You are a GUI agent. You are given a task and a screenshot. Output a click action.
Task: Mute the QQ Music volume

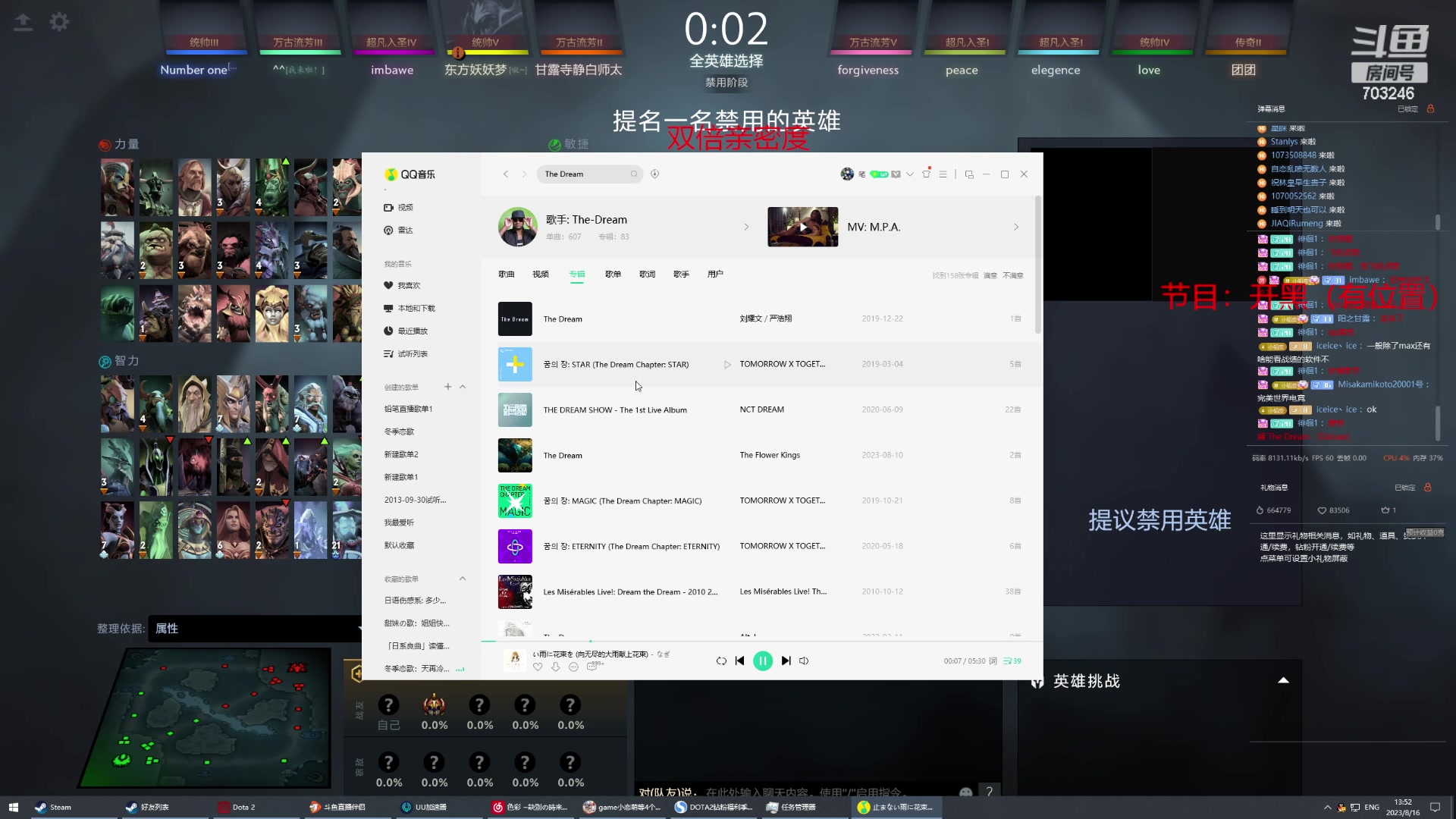(804, 661)
